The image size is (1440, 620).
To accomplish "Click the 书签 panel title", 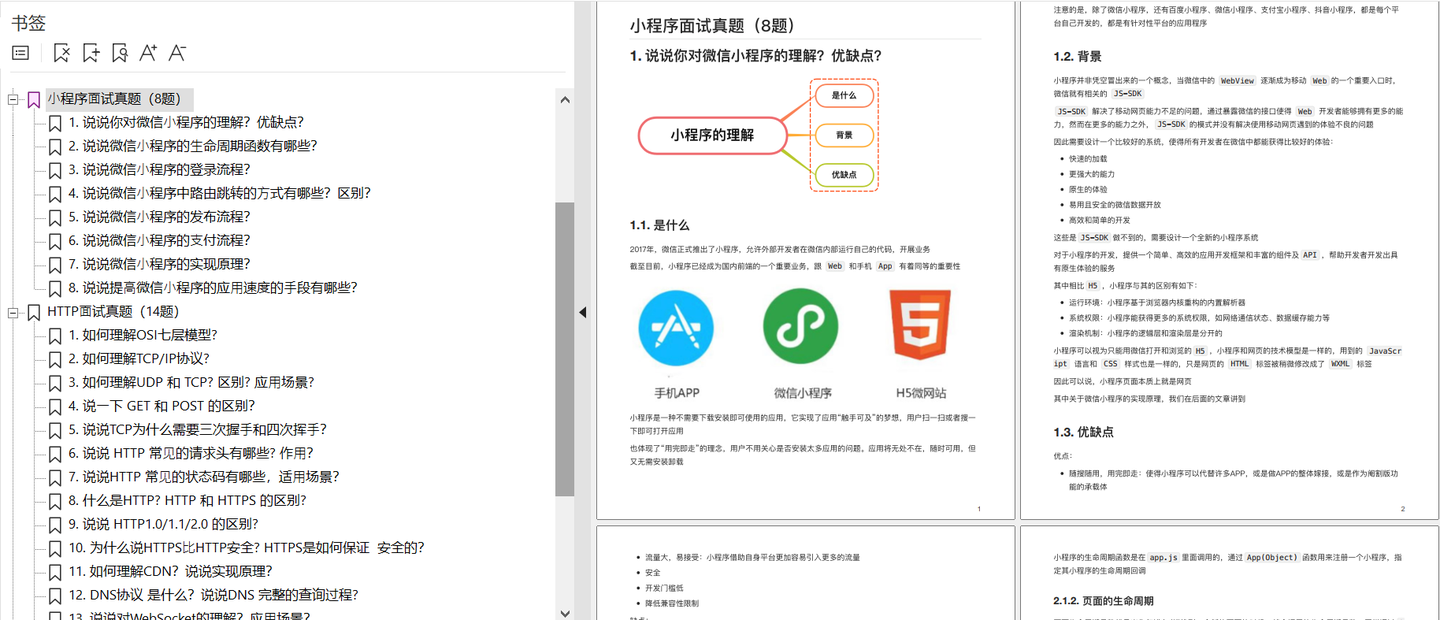I will (x=28, y=22).
